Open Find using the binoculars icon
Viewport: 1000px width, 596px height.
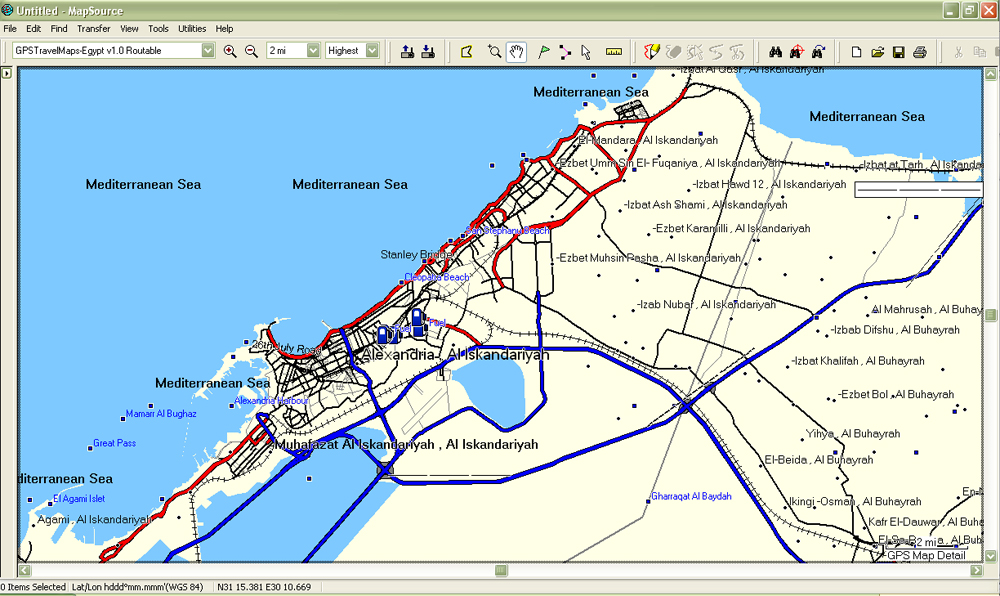pos(775,51)
